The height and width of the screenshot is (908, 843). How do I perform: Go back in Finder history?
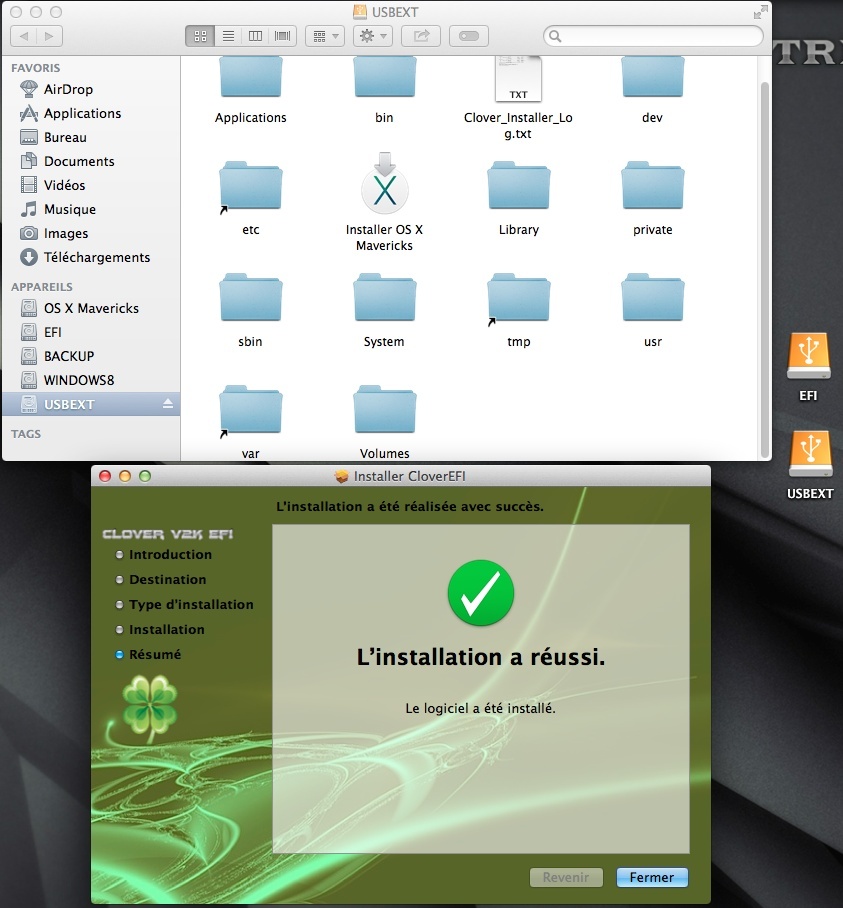[x=24, y=36]
